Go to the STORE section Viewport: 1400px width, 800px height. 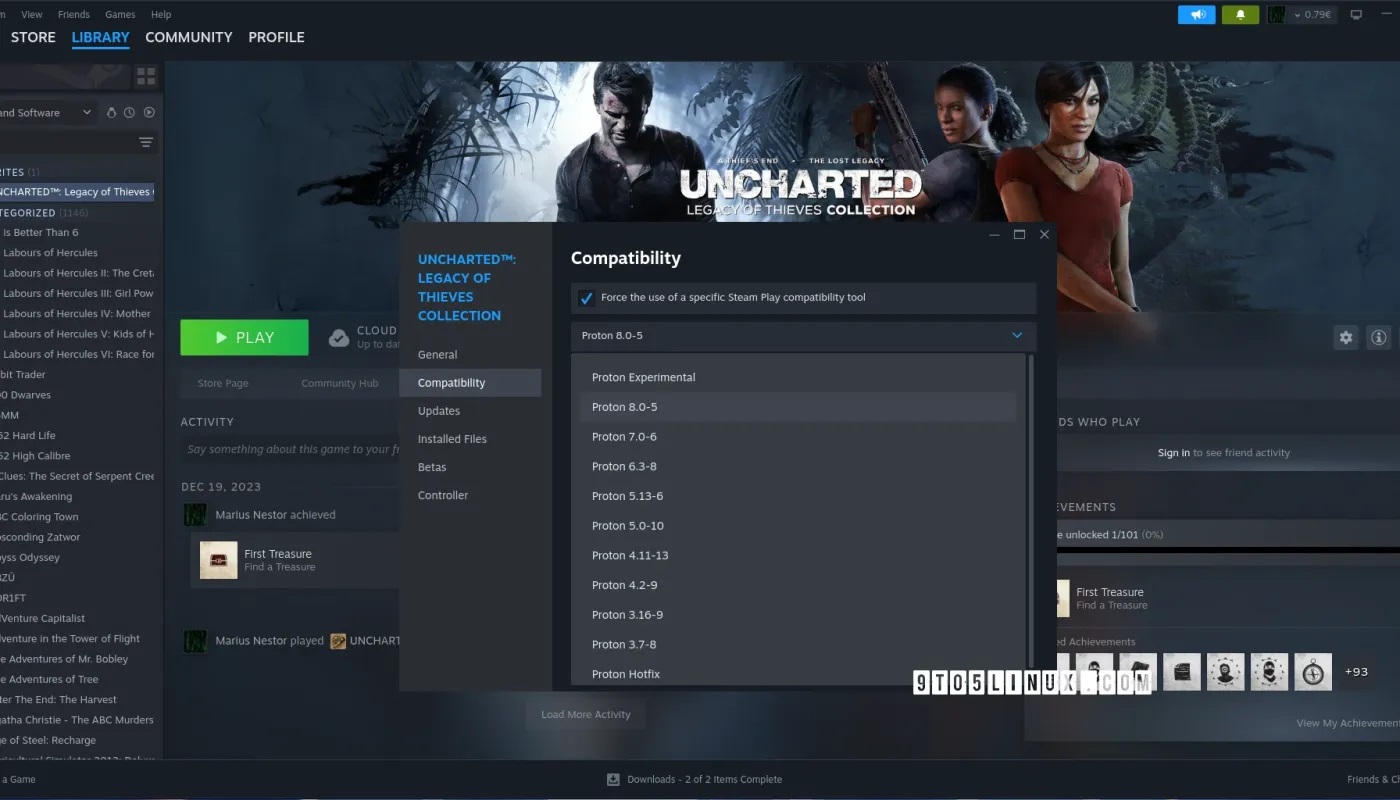33,37
